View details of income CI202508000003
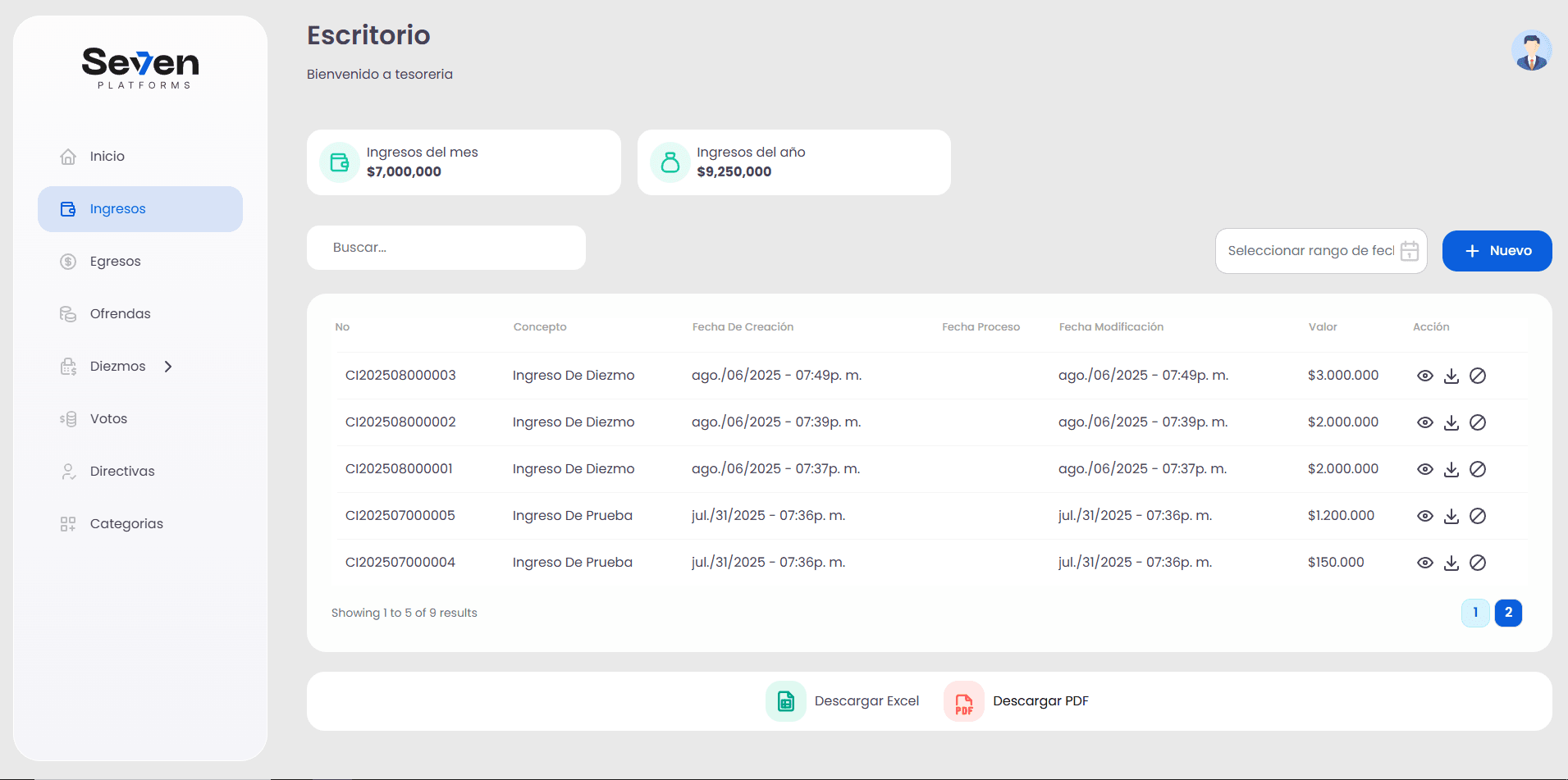 (x=1425, y=376)
